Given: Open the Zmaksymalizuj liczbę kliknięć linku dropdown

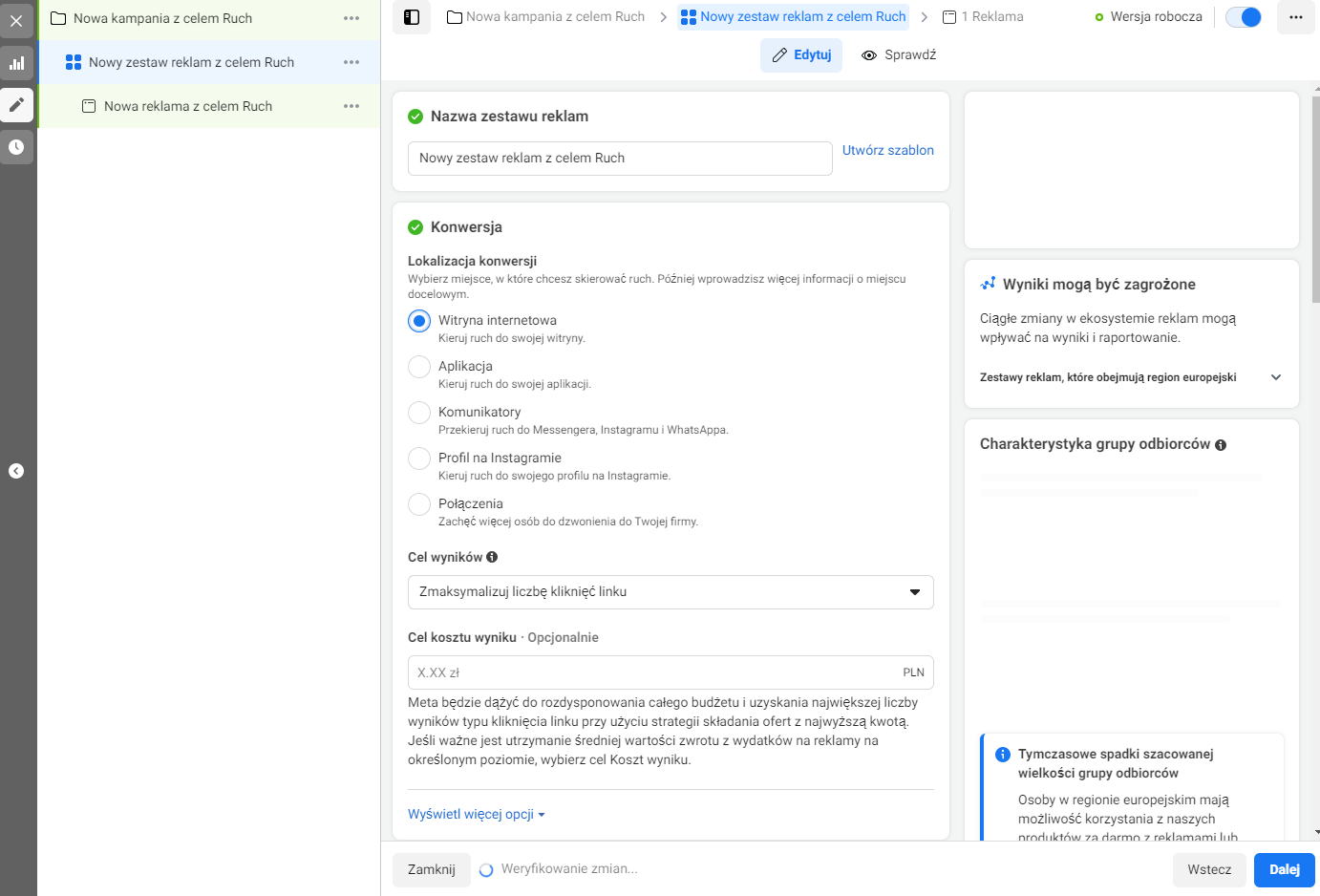Looking at the screenshot, I should point(671,592).
